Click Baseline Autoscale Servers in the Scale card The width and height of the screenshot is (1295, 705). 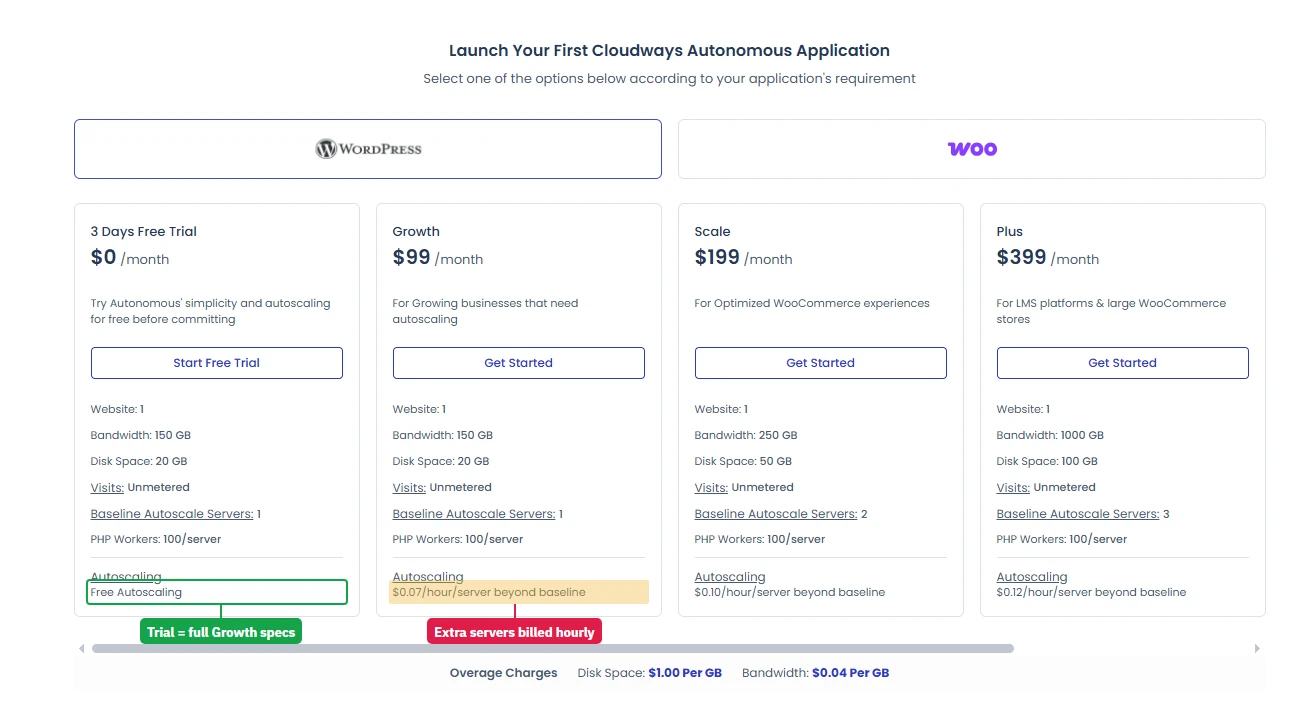(x=776, y=514)
